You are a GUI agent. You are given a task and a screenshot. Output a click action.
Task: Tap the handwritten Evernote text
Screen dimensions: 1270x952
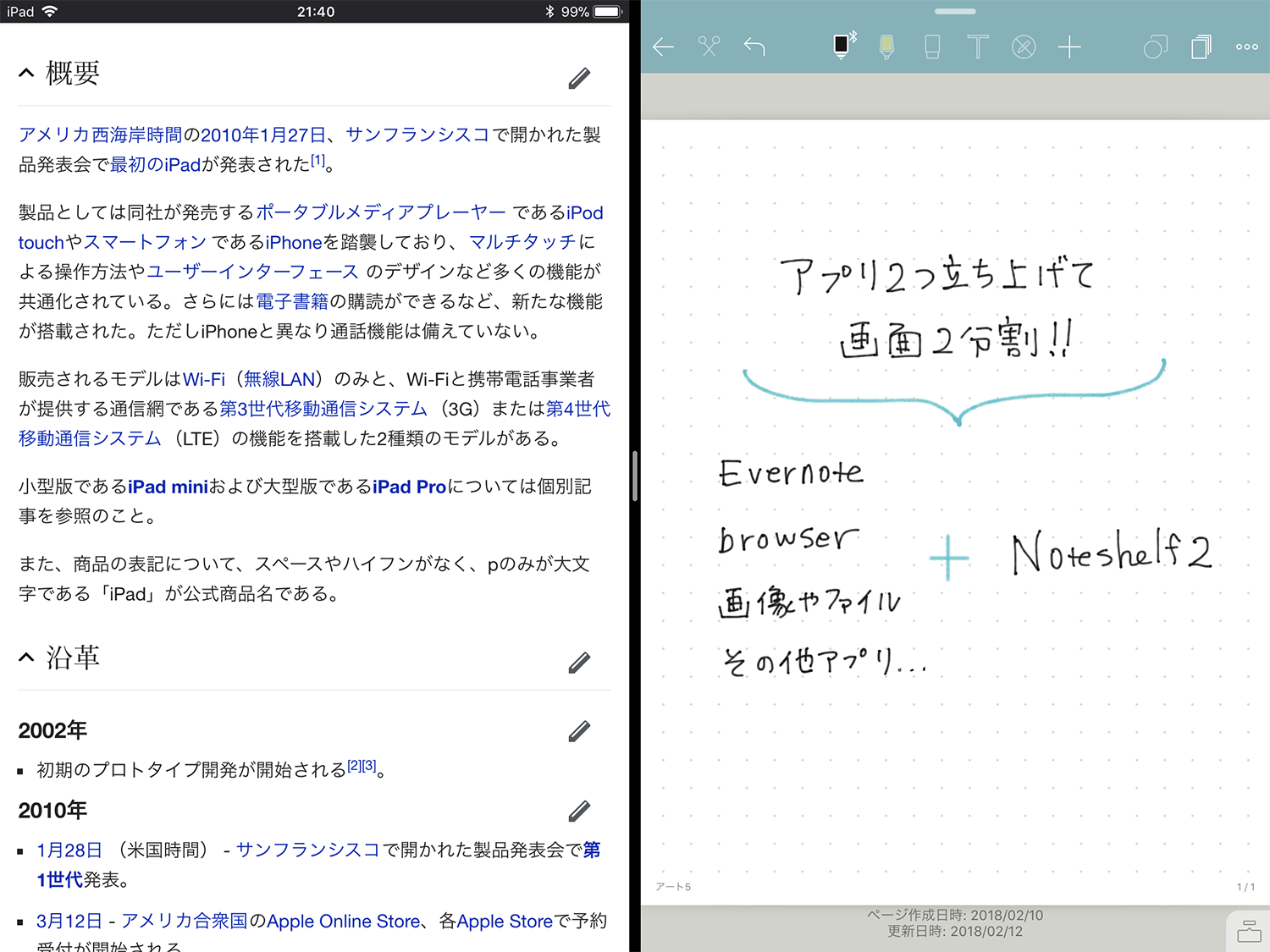tap(791, 473)
